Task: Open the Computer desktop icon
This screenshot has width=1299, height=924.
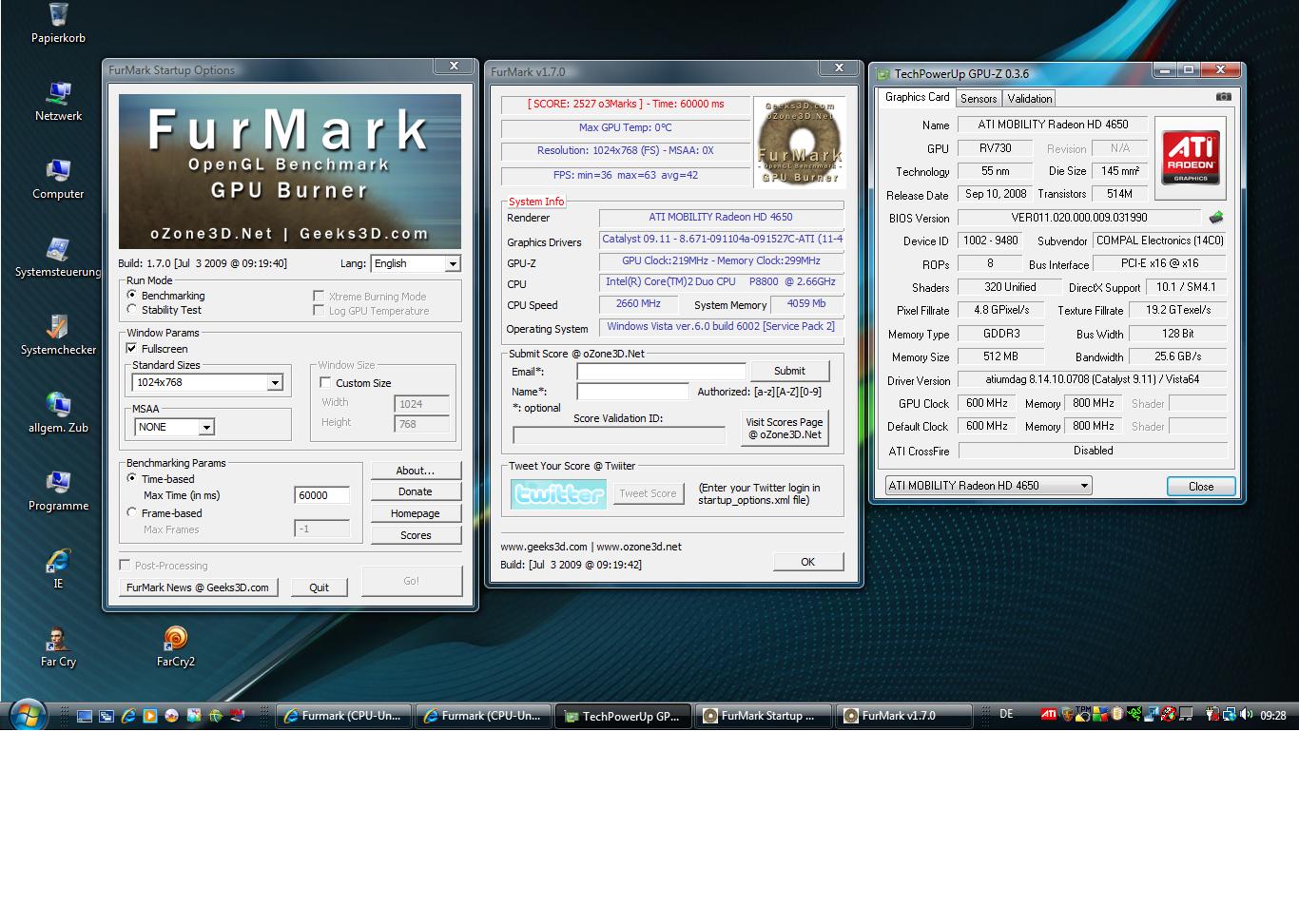Action: click(x=58, y=180)
